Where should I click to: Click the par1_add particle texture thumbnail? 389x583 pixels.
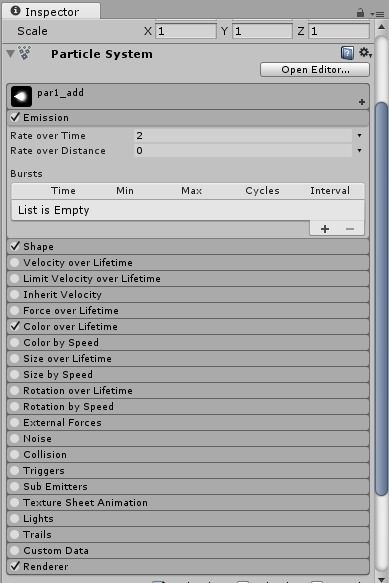[x=21, y=97]
